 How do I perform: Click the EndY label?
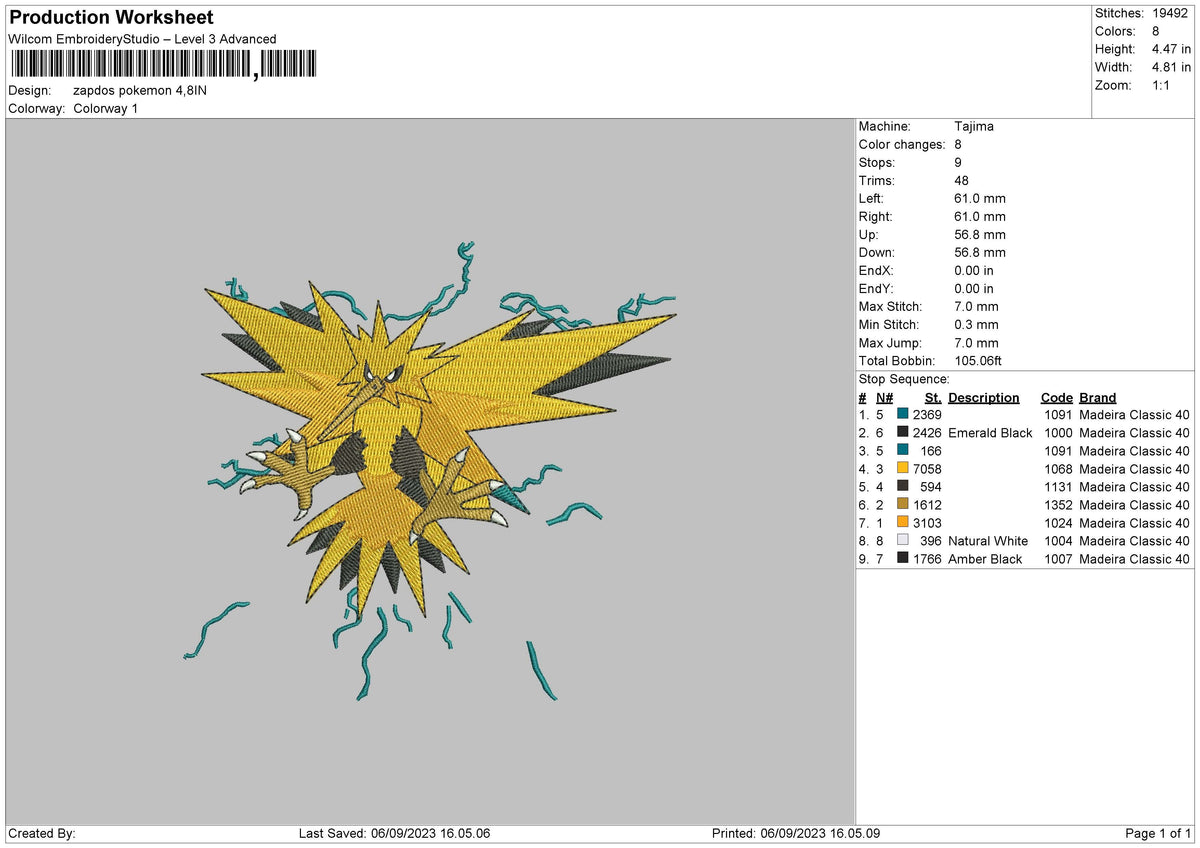(876, 289)
